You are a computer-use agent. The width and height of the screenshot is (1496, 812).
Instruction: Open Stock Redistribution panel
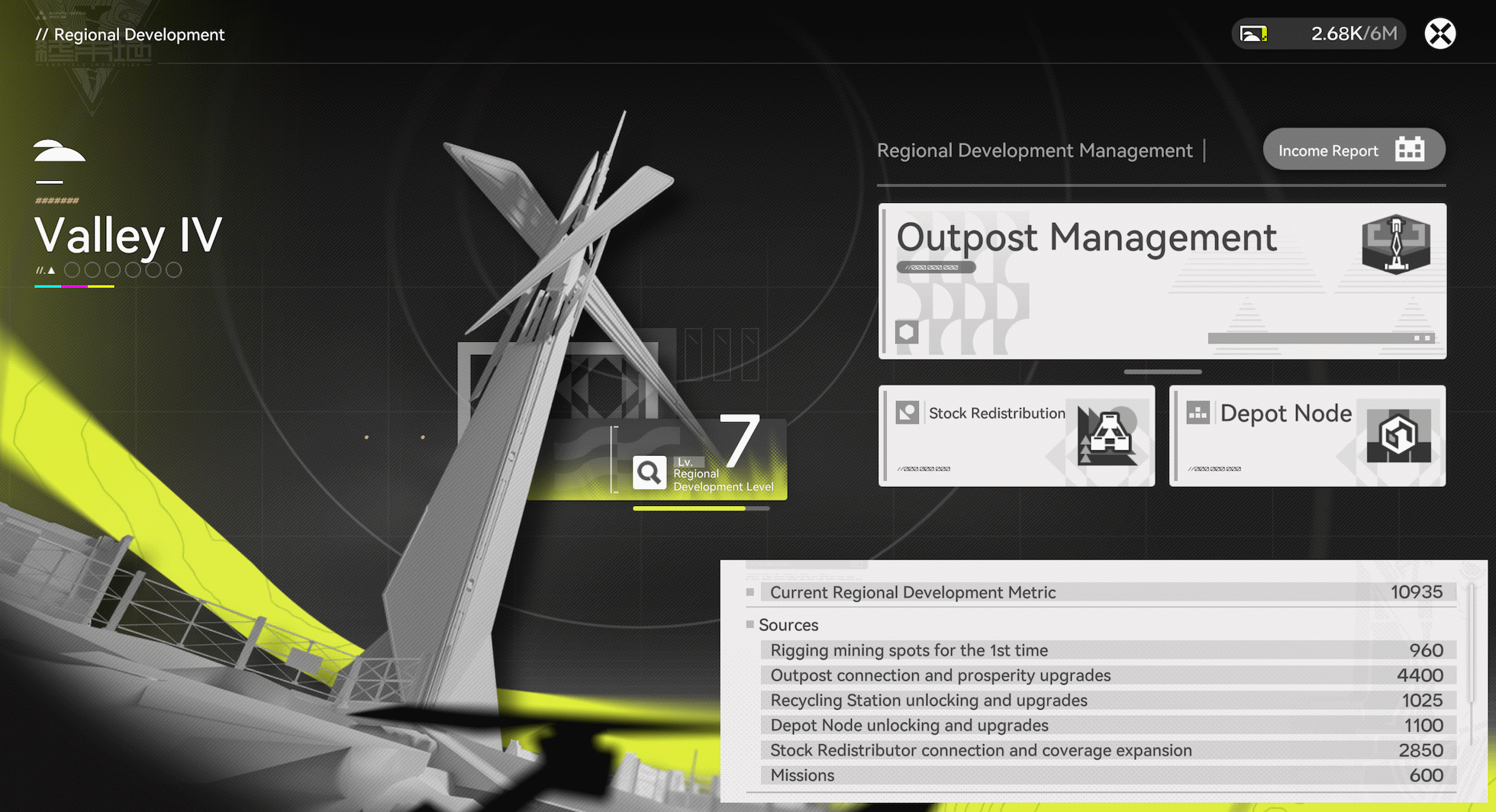pyautogui.click(x=1017, y=436)
